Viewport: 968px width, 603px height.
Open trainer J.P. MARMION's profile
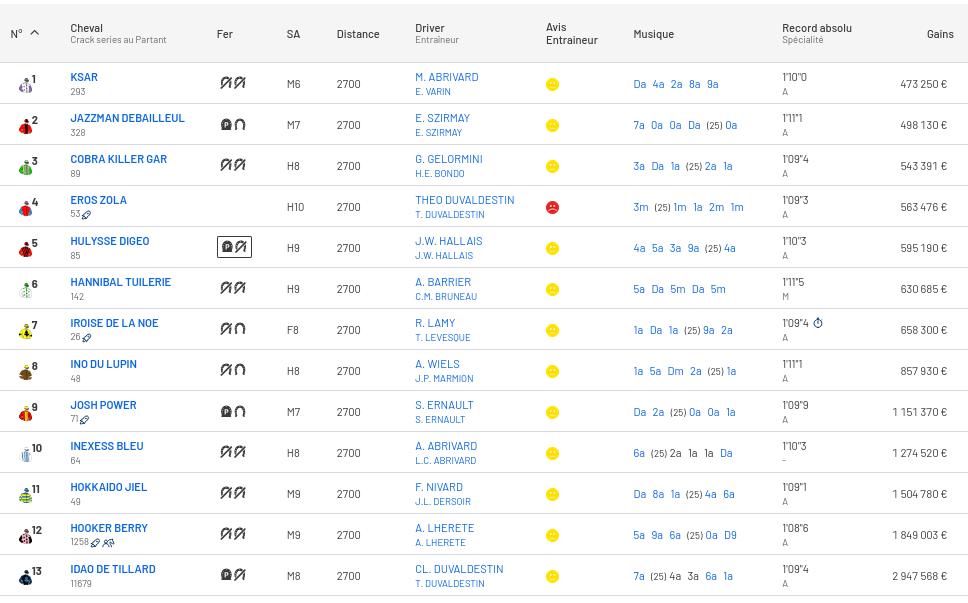click(x=444, y=379)
